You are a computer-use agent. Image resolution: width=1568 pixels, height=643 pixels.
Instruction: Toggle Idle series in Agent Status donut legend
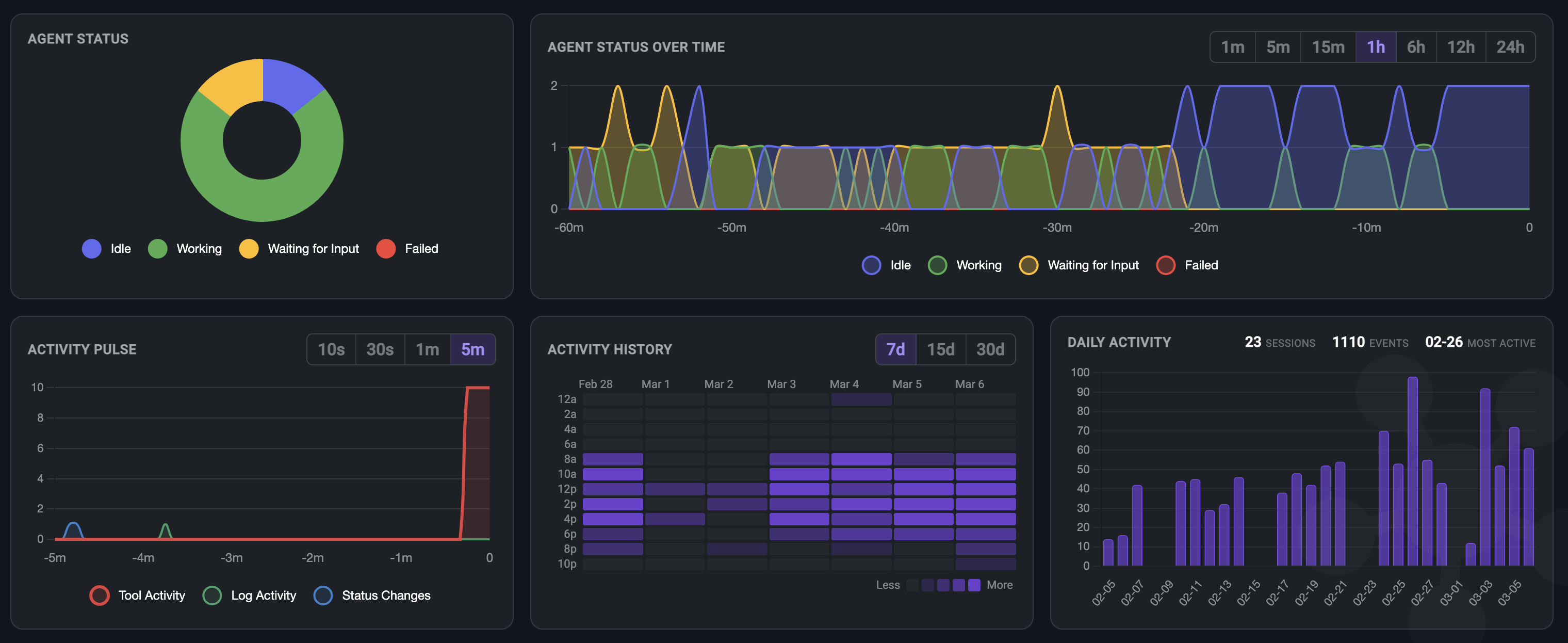92,248
